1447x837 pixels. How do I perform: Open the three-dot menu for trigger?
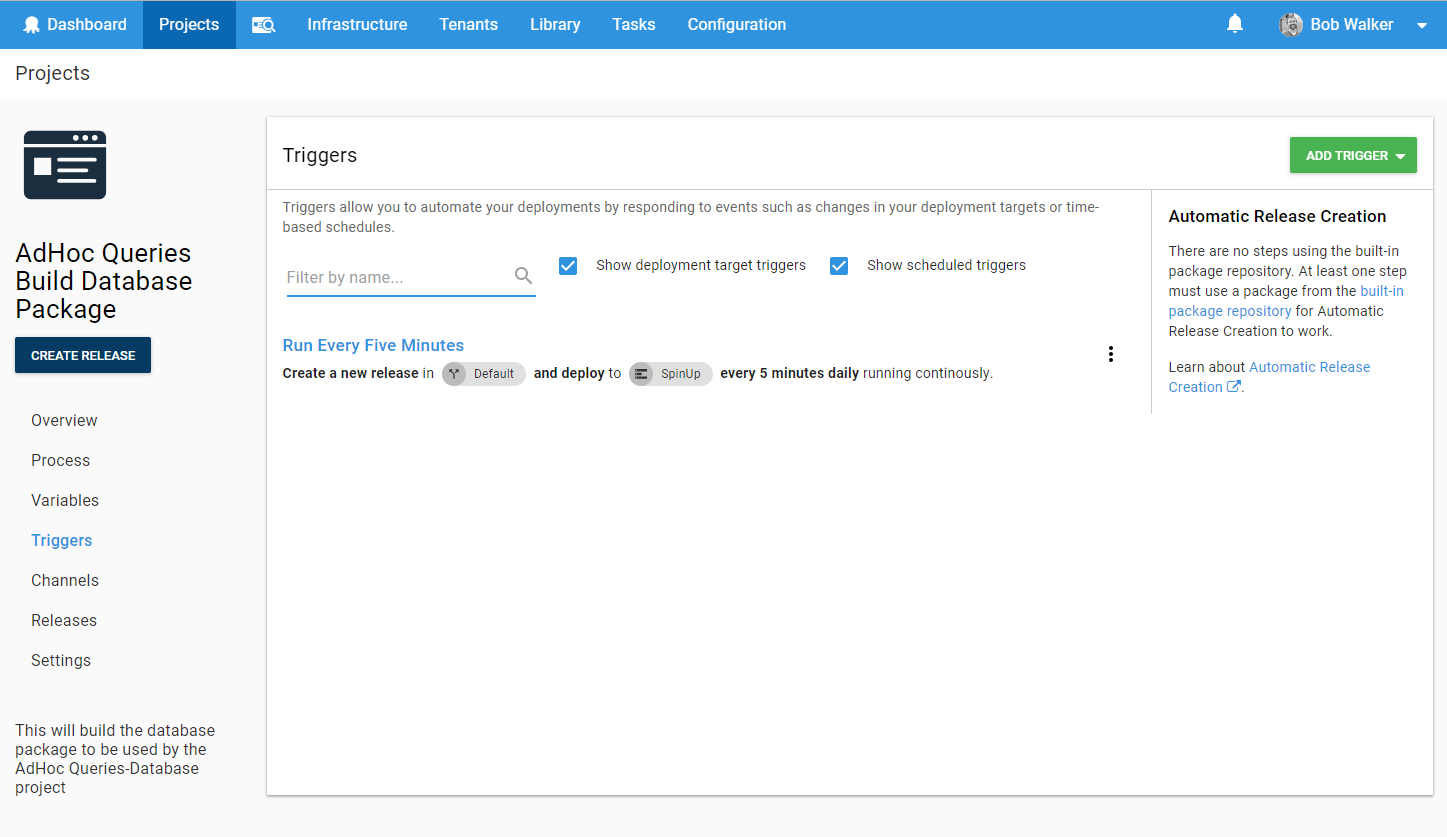pyautogui.click(x=1110, y=354)
